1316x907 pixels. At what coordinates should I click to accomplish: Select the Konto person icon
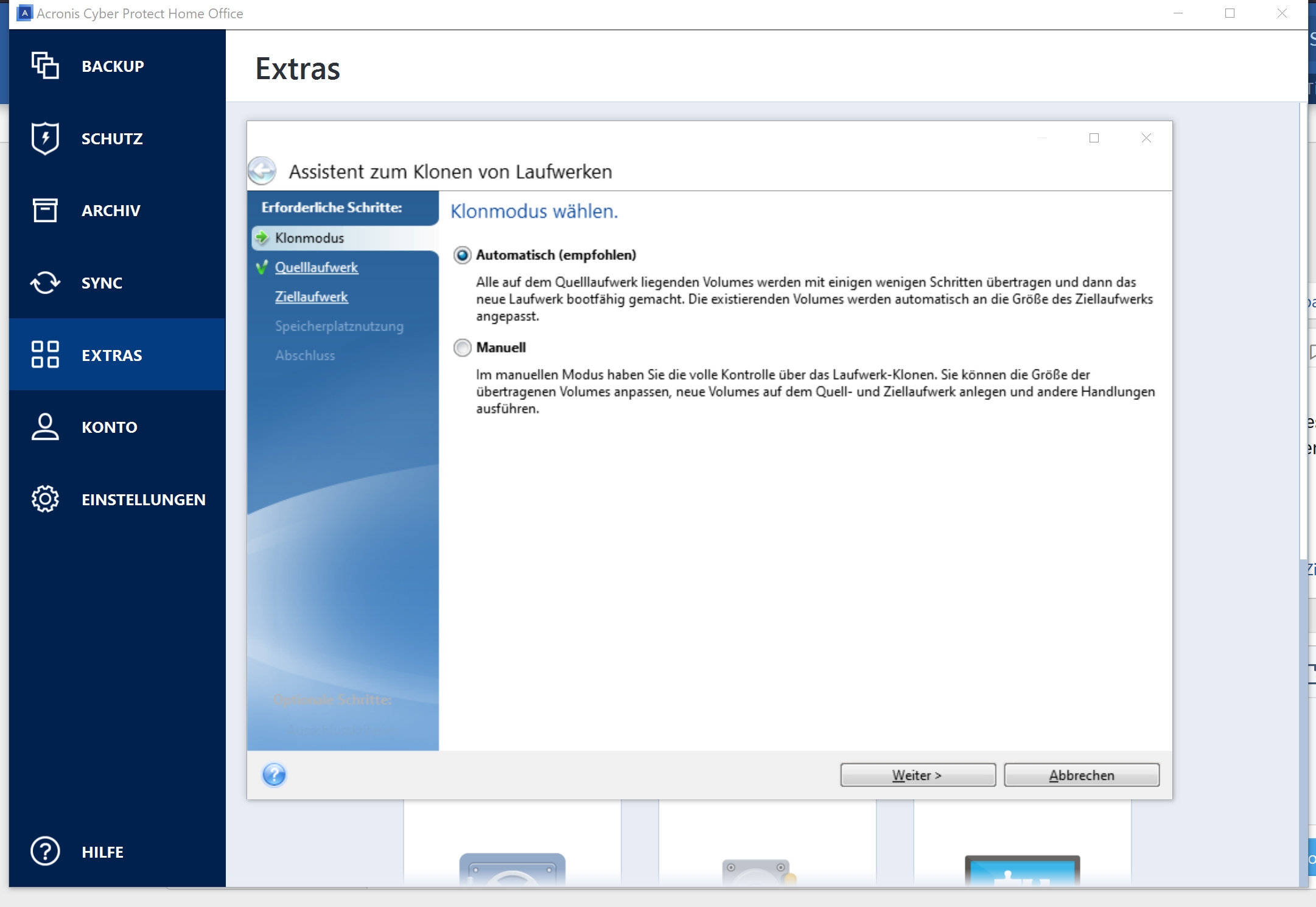[45, 427]
